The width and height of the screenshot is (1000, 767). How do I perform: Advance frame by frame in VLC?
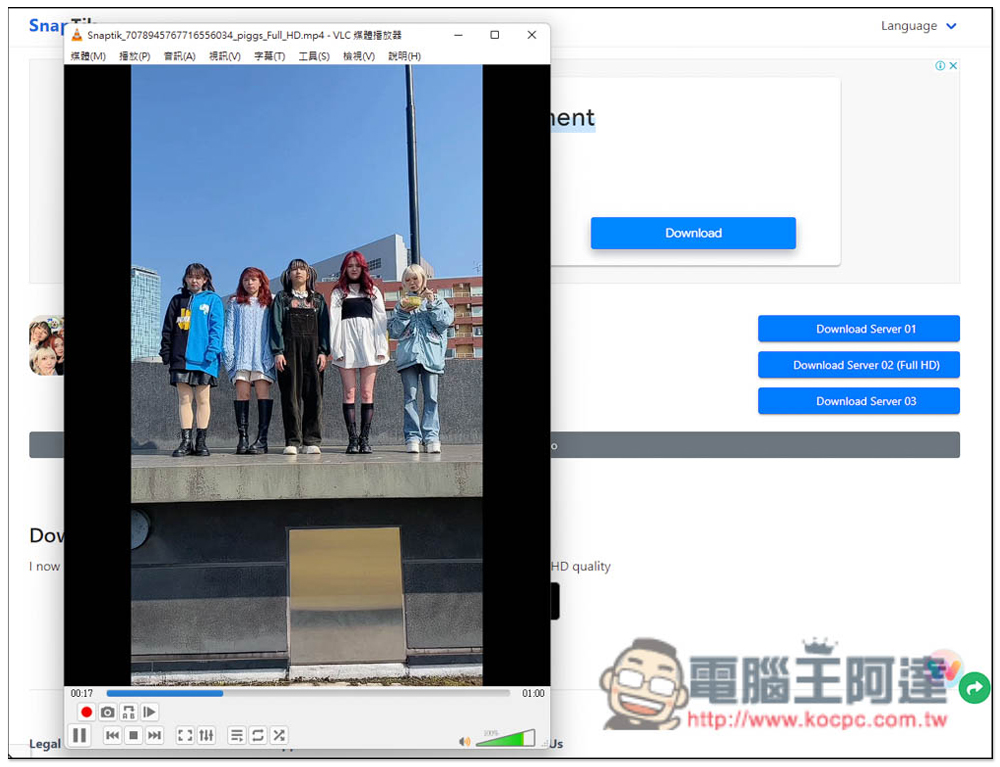pos(150,712)
